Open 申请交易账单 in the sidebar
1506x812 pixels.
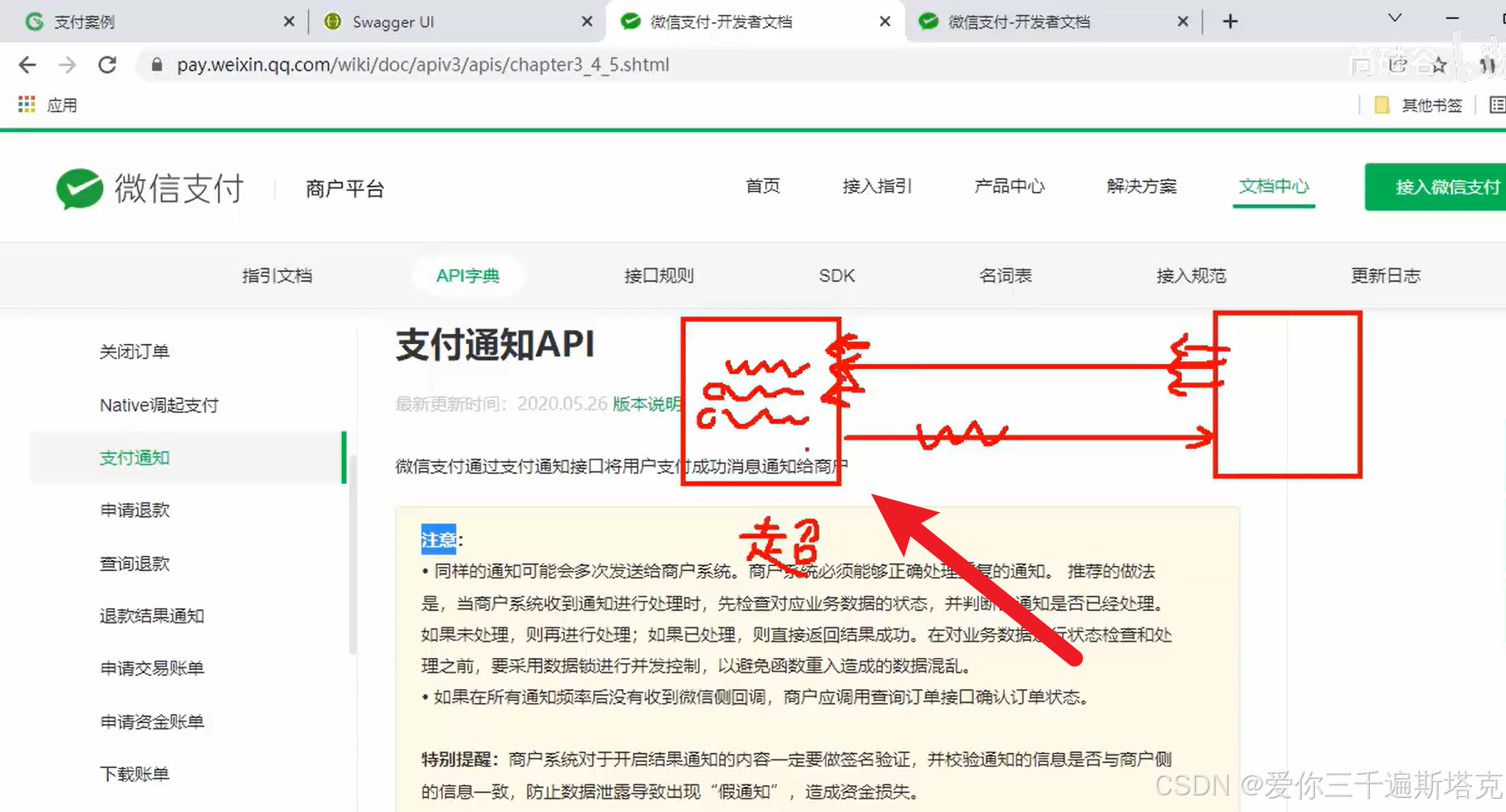tap(152, 668)
